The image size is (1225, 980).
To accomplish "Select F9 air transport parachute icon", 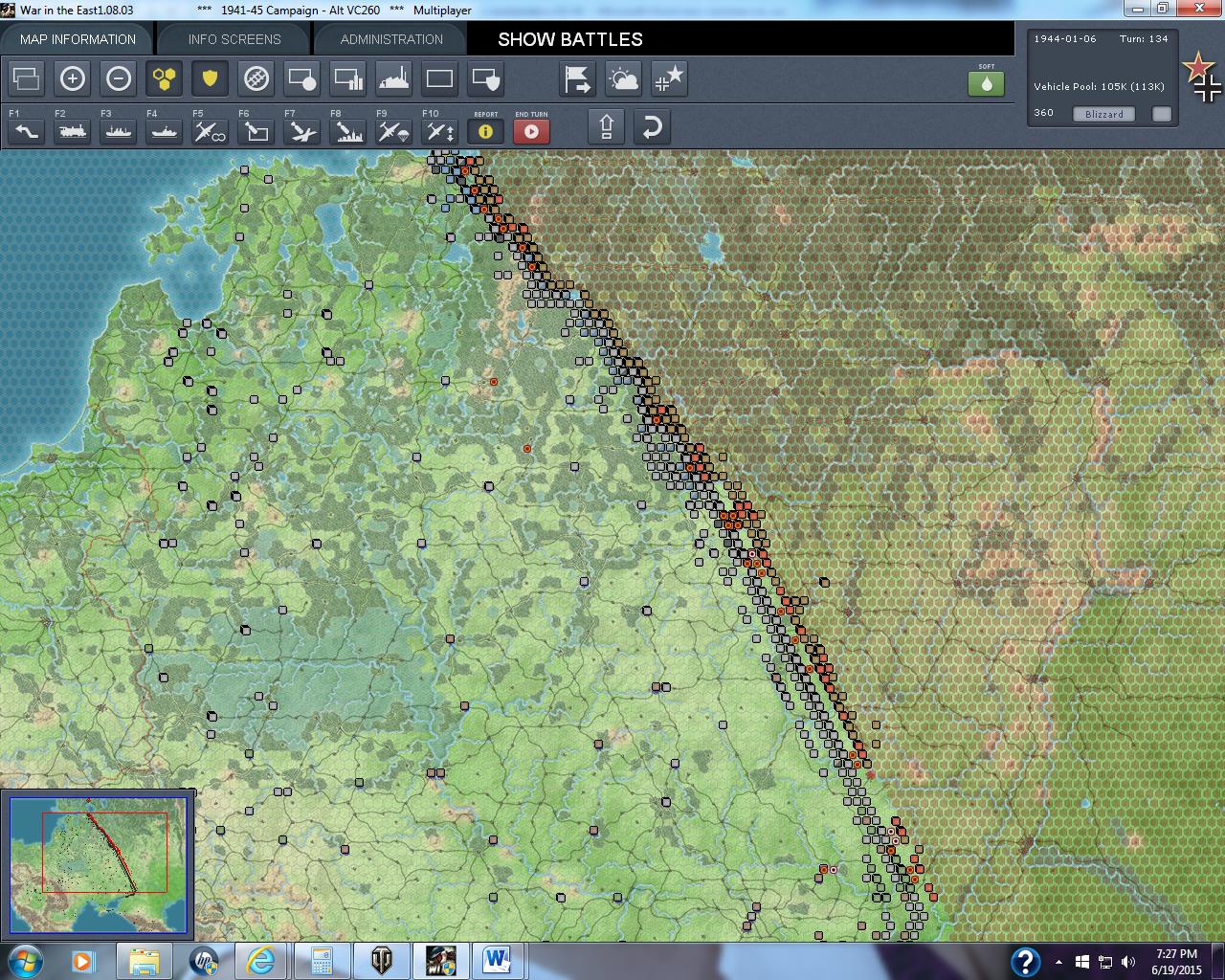I will [x=393, y=131].
